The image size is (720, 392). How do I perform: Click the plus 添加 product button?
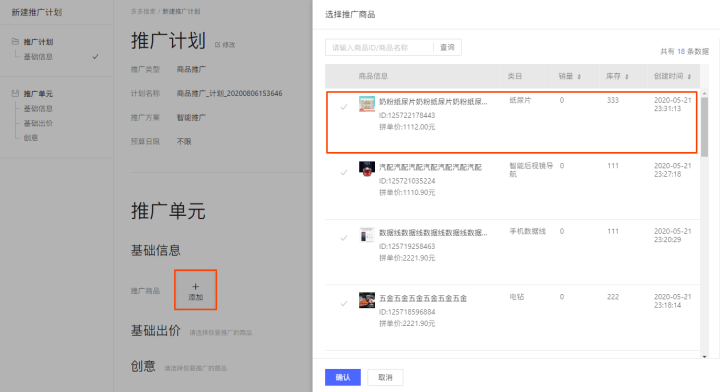tap(196, 290)
